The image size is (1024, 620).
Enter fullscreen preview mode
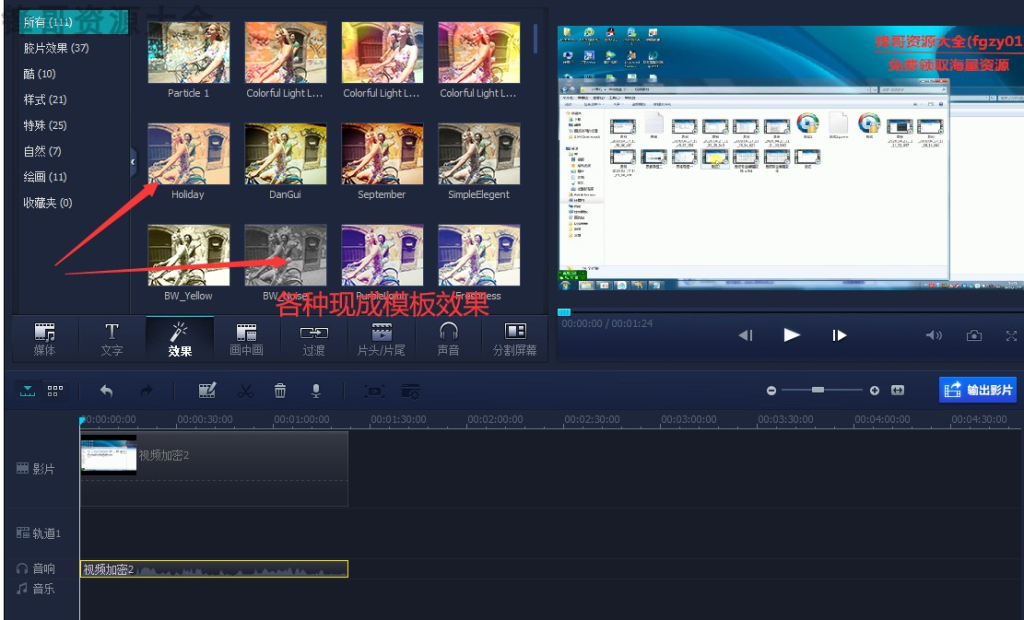click(x=1012, y=336)
